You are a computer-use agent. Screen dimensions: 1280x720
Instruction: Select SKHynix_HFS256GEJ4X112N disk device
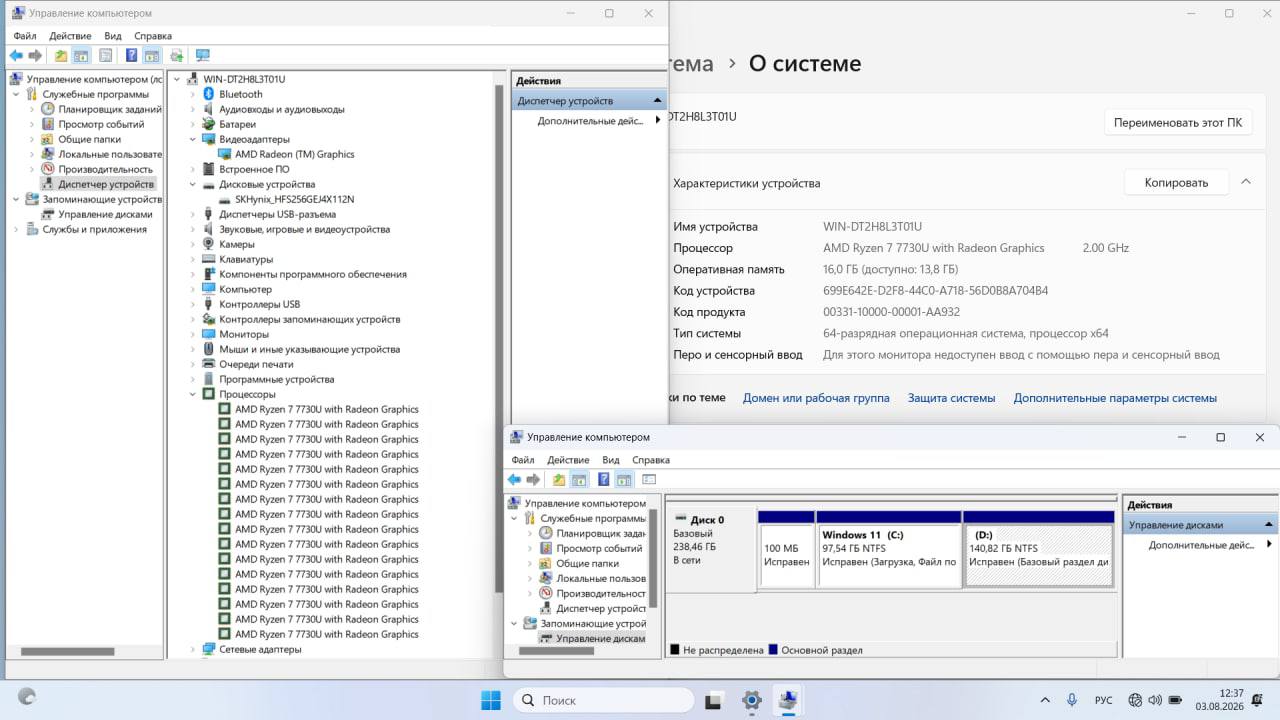294,199
